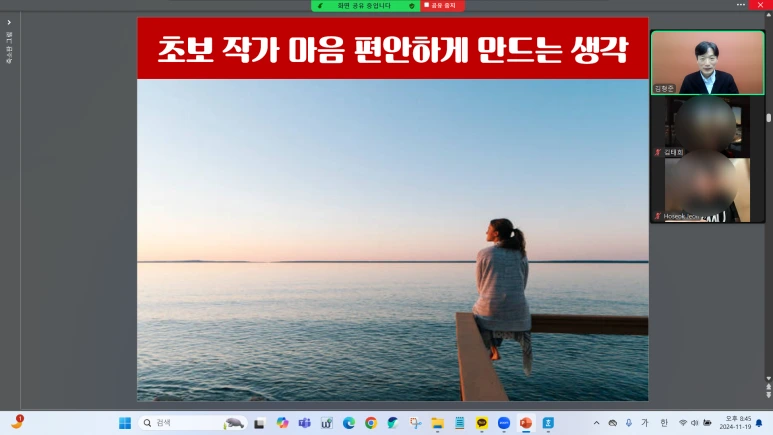Open Microsoft Teams from the taskbar
The image size is (773, 435).
pyautogui.click(x=304, y=423)
